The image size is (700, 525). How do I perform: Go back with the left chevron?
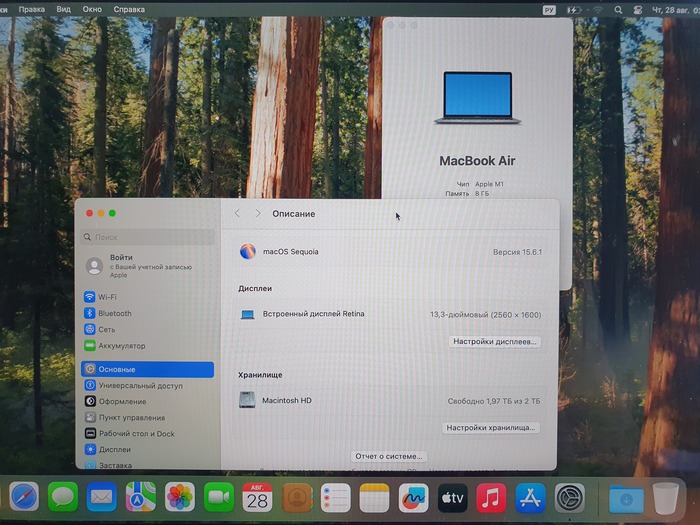(238, 214)
